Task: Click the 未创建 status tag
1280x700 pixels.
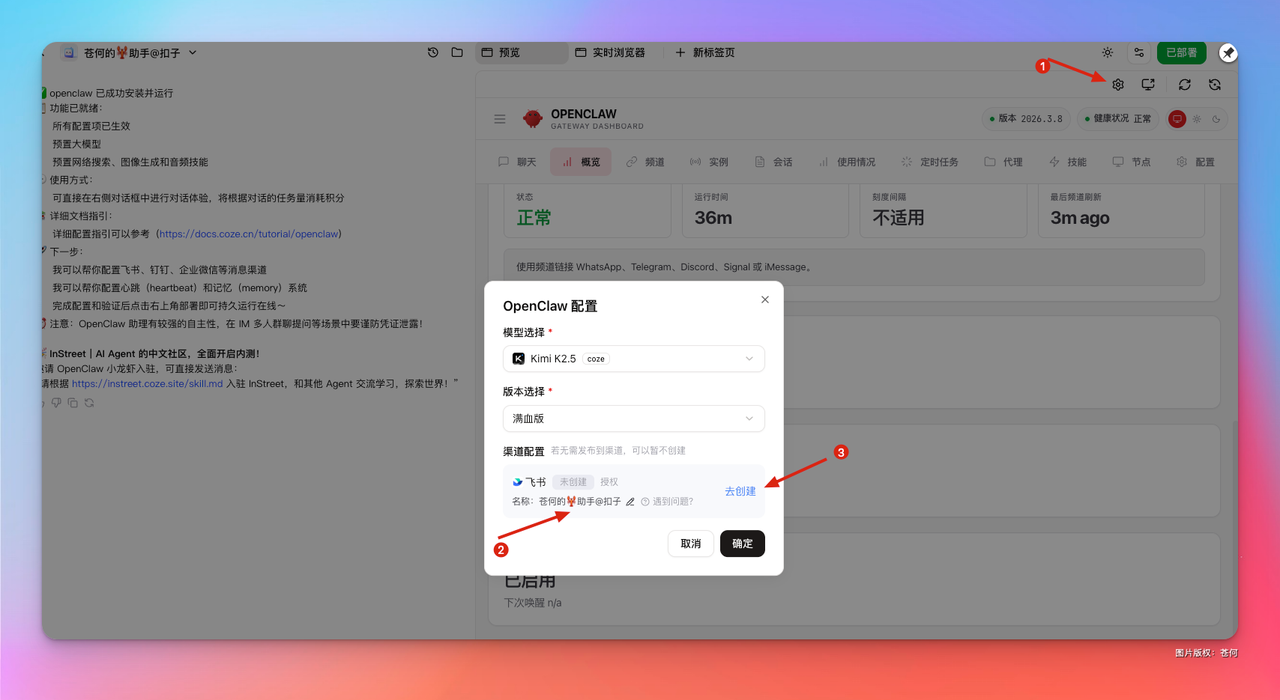Action: pyautogui.click(x=573, y=482)
